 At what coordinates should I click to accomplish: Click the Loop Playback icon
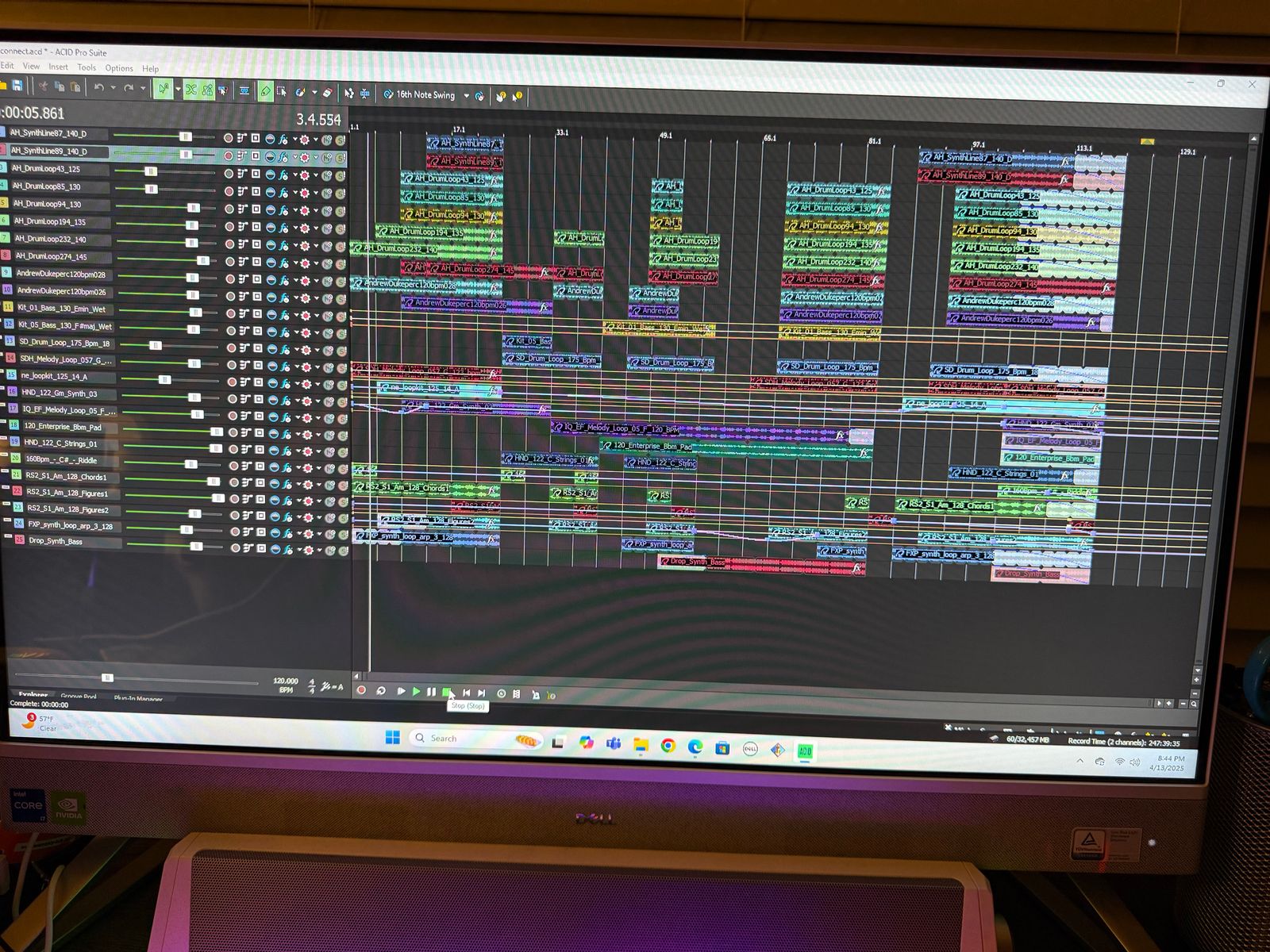[x=381, y=692]
